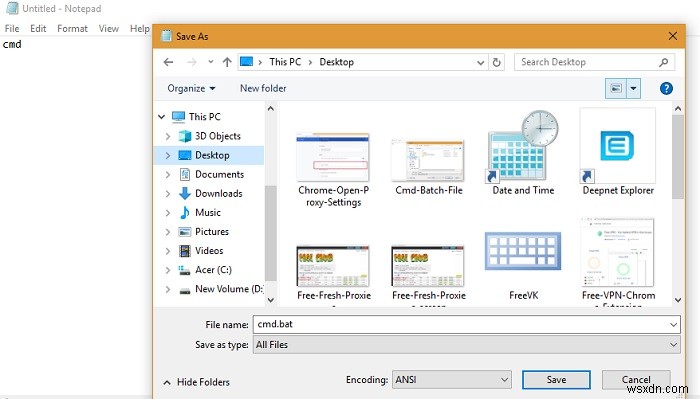700x399 pixels.
Task: Expand the Downloads tree node
Action: tap(167, 194)
